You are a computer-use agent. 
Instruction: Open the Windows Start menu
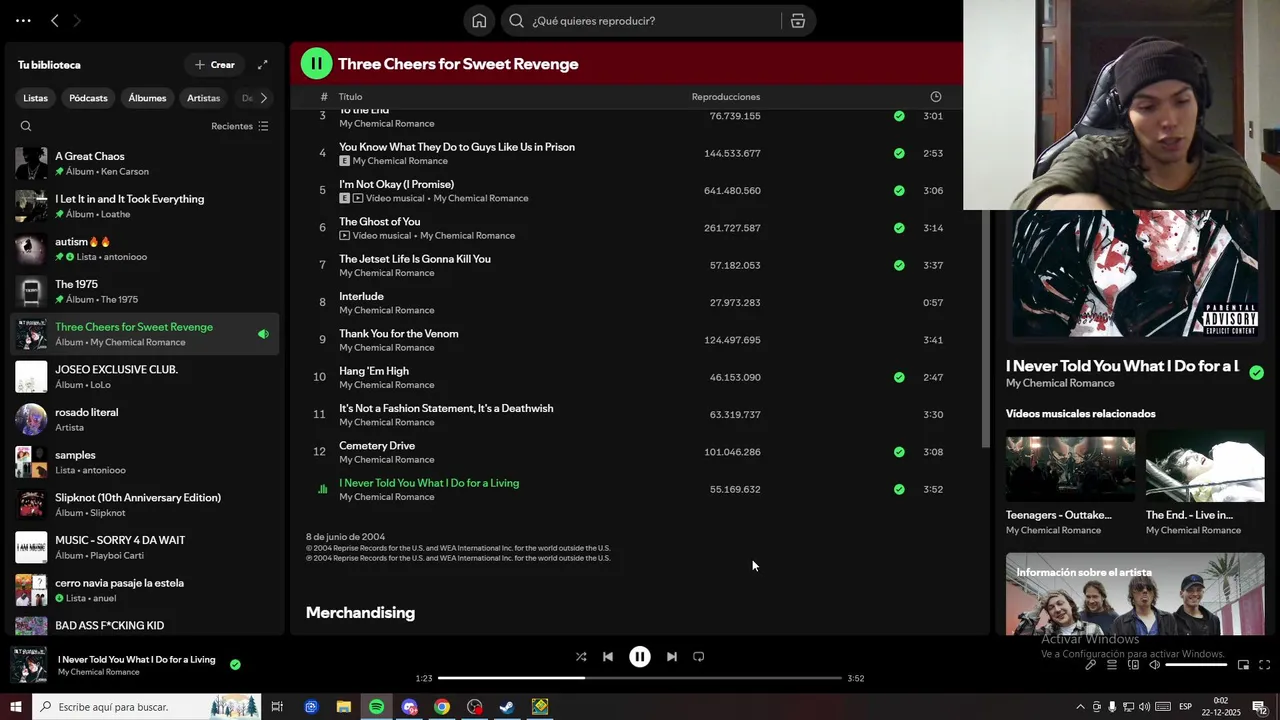coord(15,707)
